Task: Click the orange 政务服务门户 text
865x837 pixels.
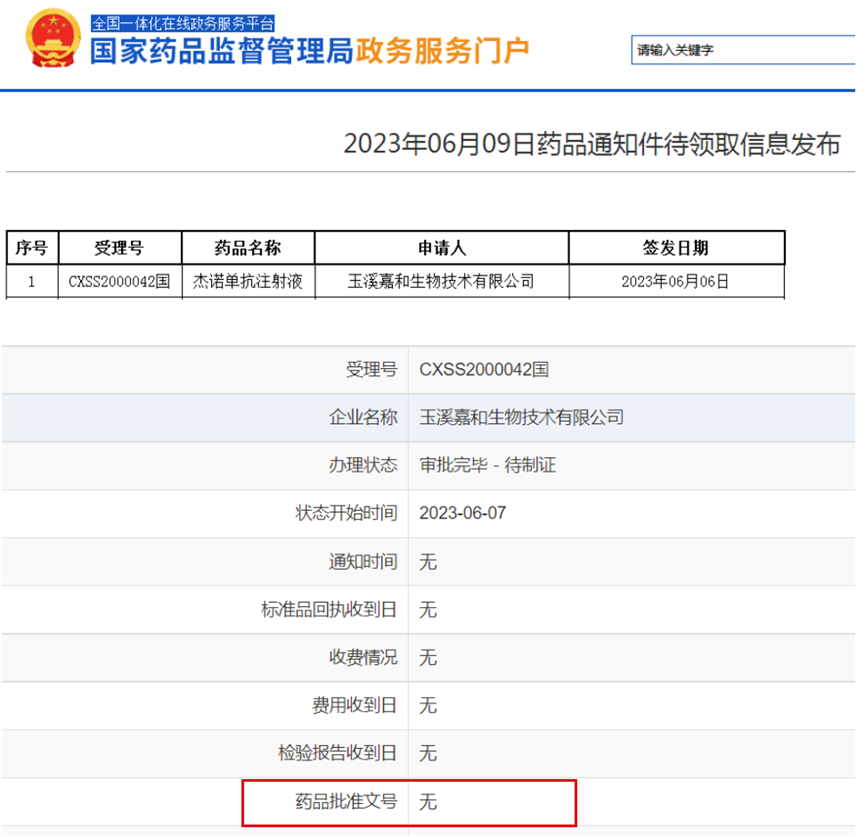Action: click(442, 51)
